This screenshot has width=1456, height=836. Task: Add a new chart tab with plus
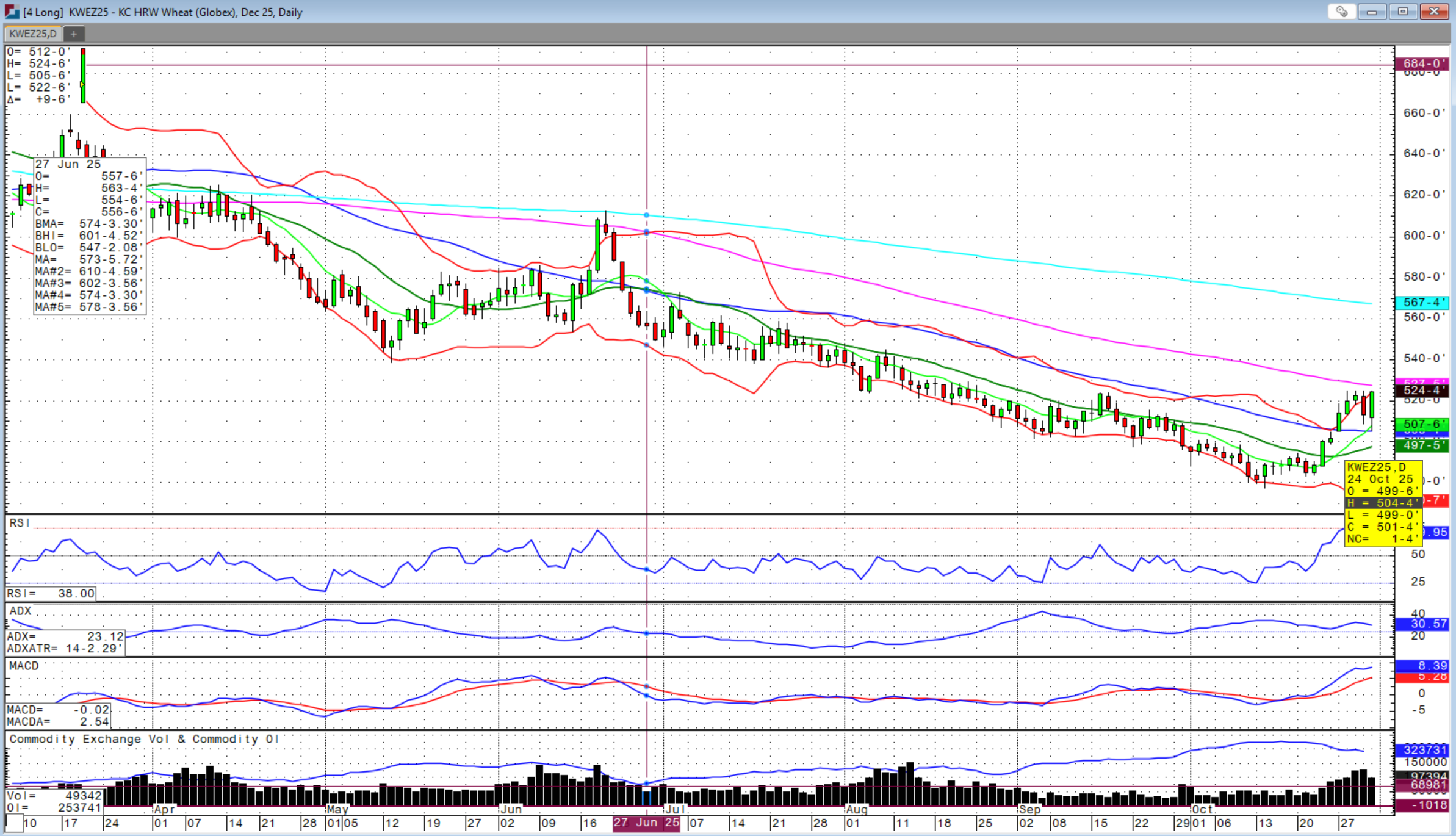point(73,34)
